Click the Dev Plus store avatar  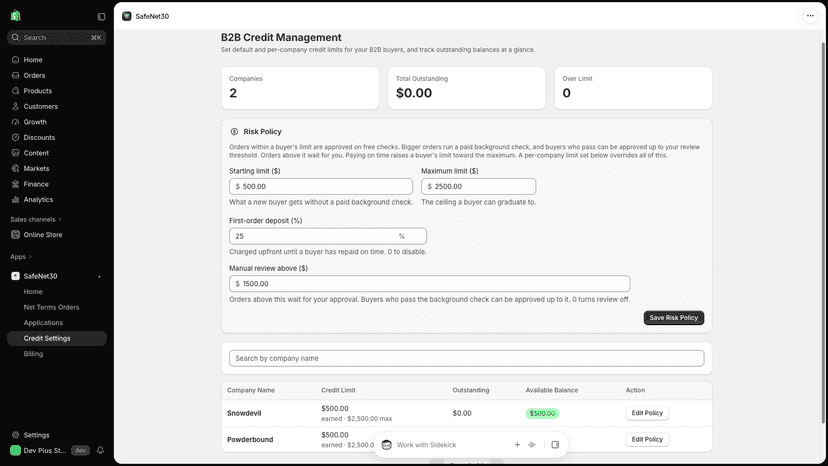(15, 451)
